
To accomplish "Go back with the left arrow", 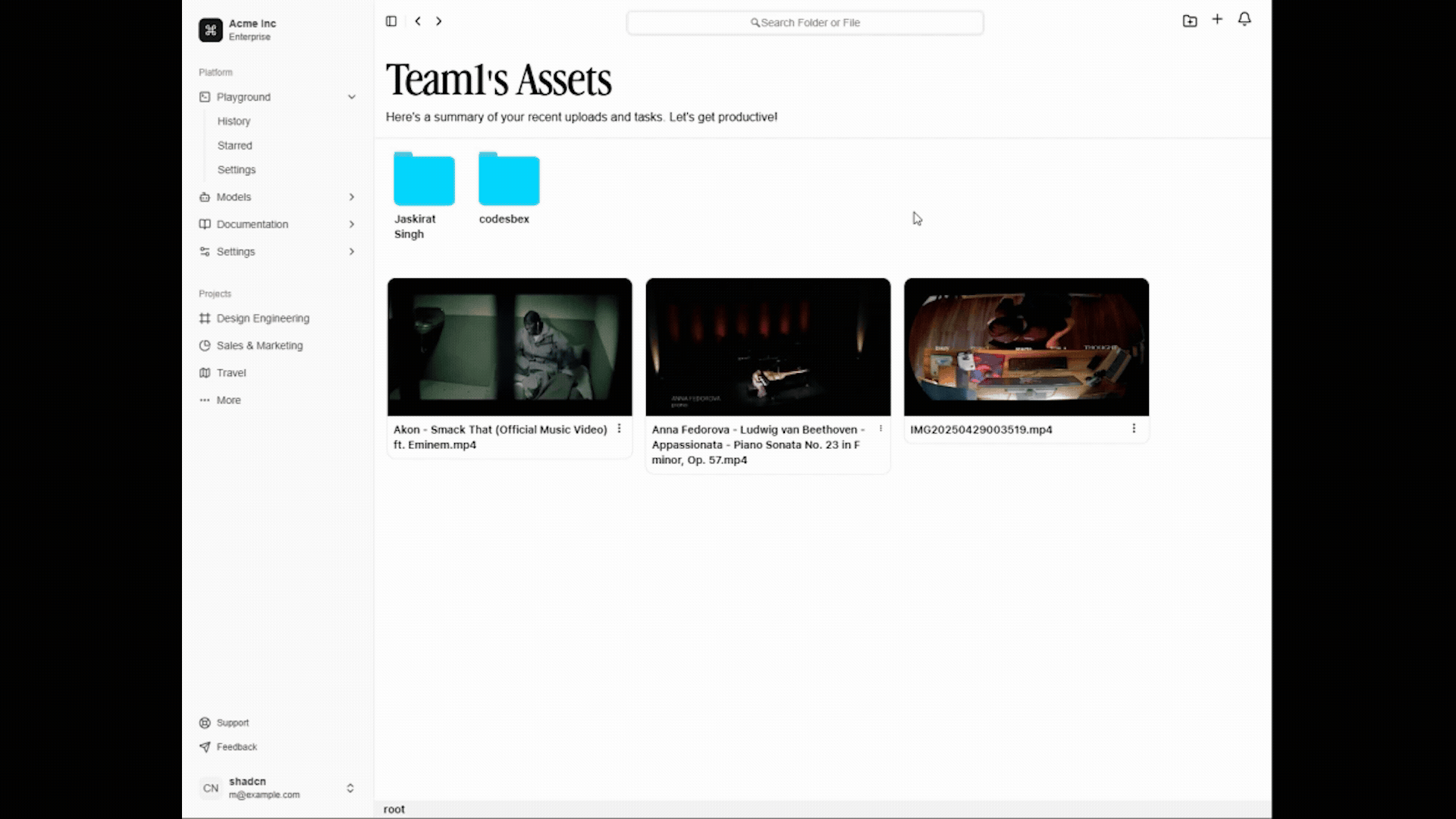I will pyautogui.click(x=418, y=21).
